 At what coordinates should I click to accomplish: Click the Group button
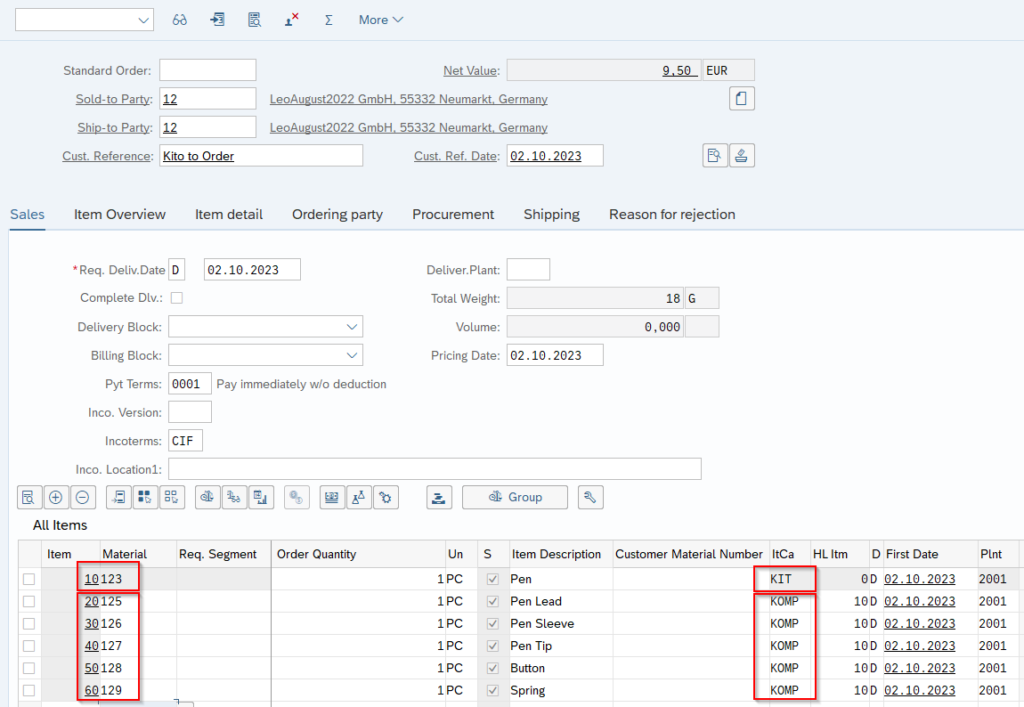click(x=515, y=497)
